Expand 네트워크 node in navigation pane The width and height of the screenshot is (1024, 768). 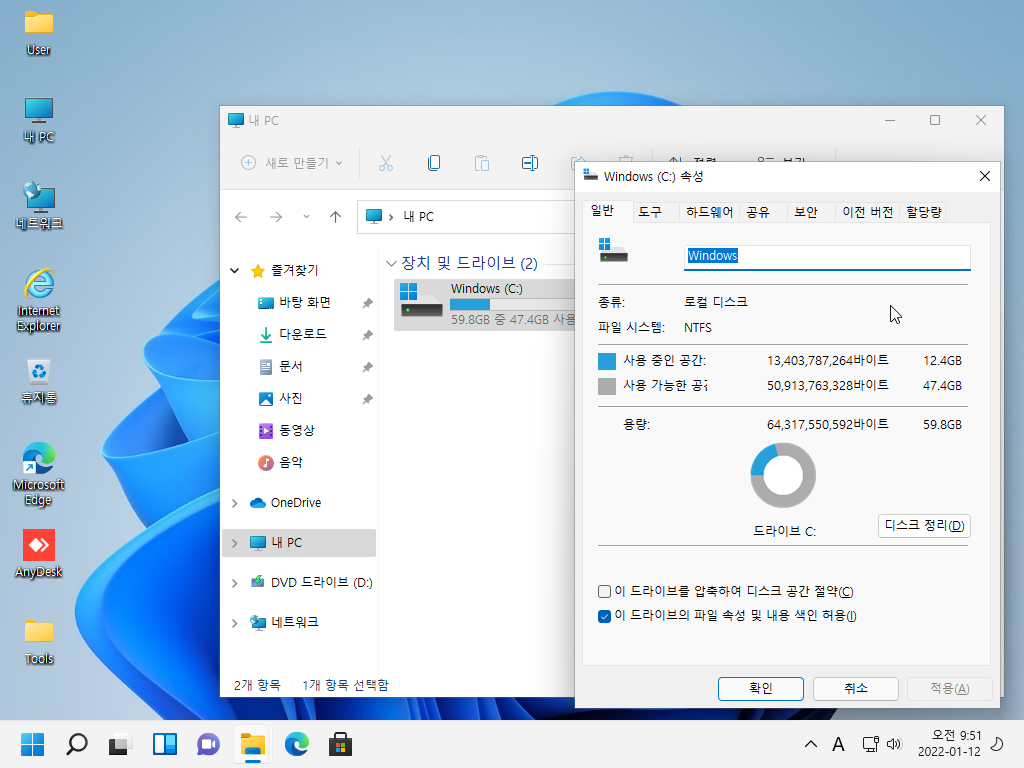[234, 622]
